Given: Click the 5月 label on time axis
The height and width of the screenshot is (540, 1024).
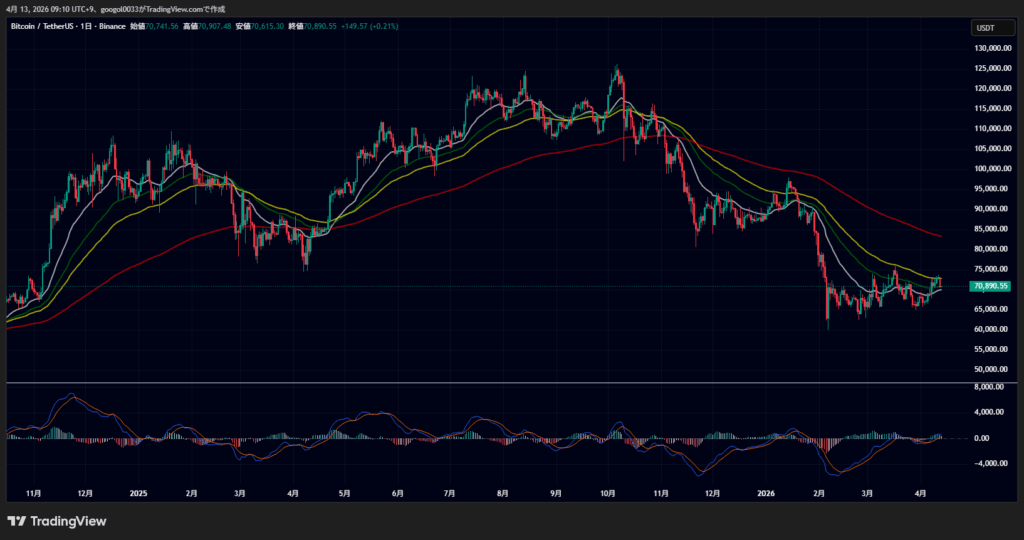Looking at the screenshot, I should point(344,494).
